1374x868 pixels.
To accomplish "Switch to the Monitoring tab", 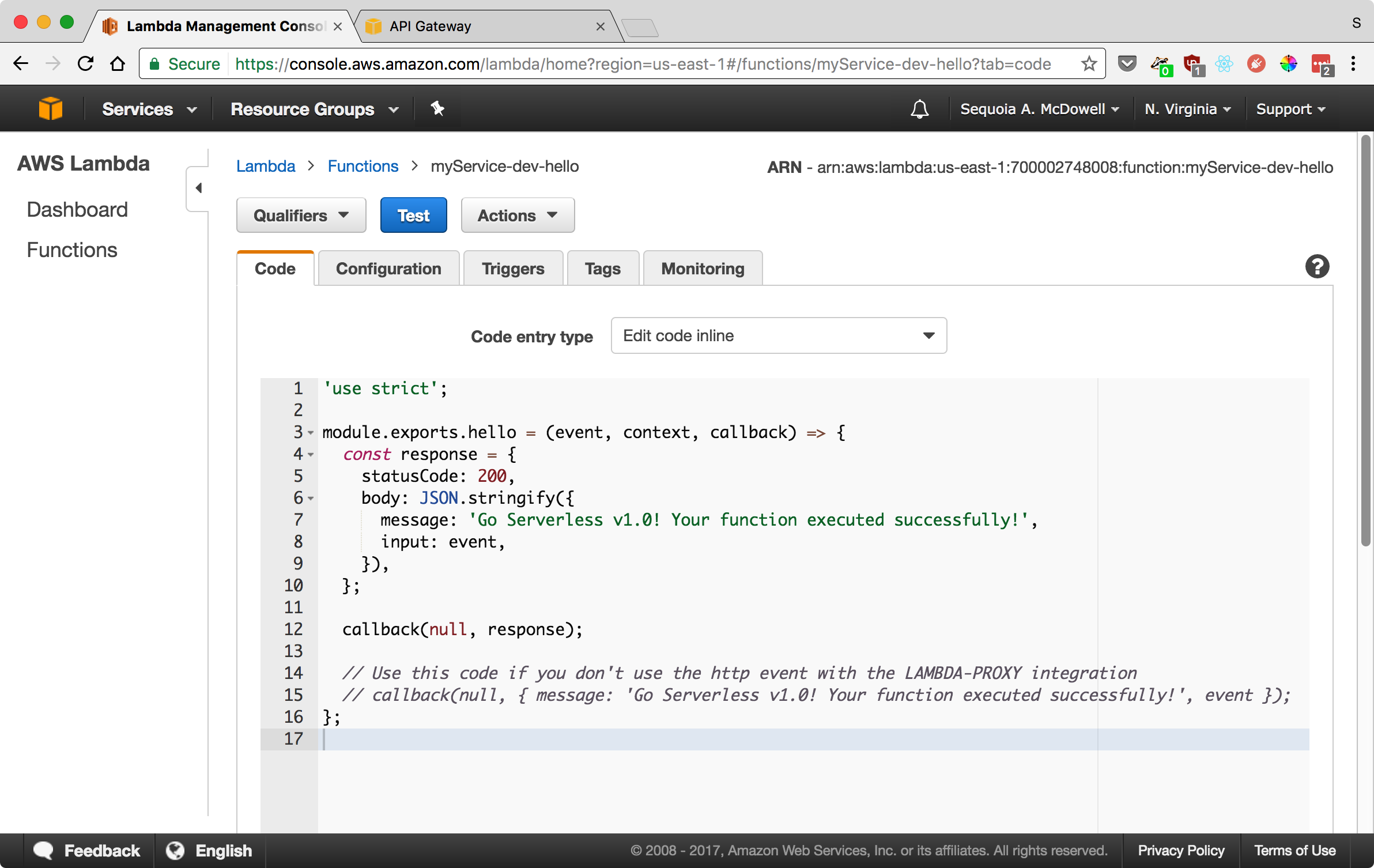I will tap(703, 269).
